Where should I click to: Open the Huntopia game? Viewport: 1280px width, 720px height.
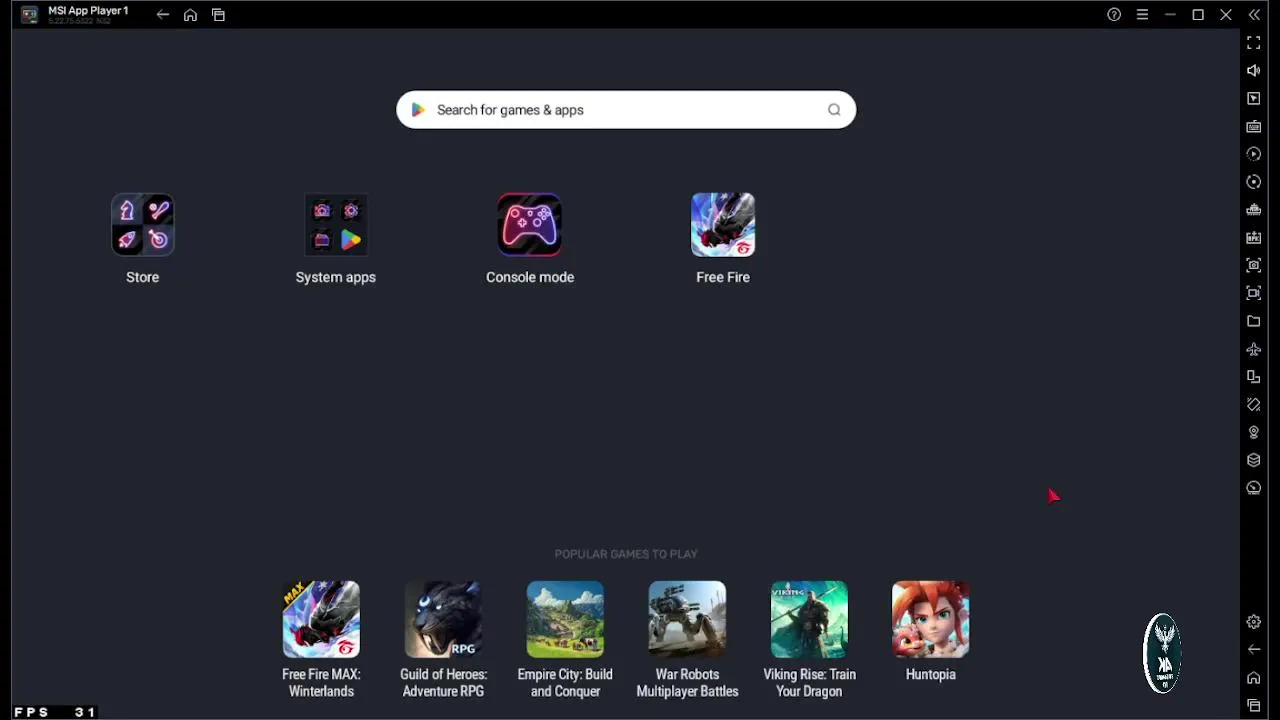tap(931, 619)
